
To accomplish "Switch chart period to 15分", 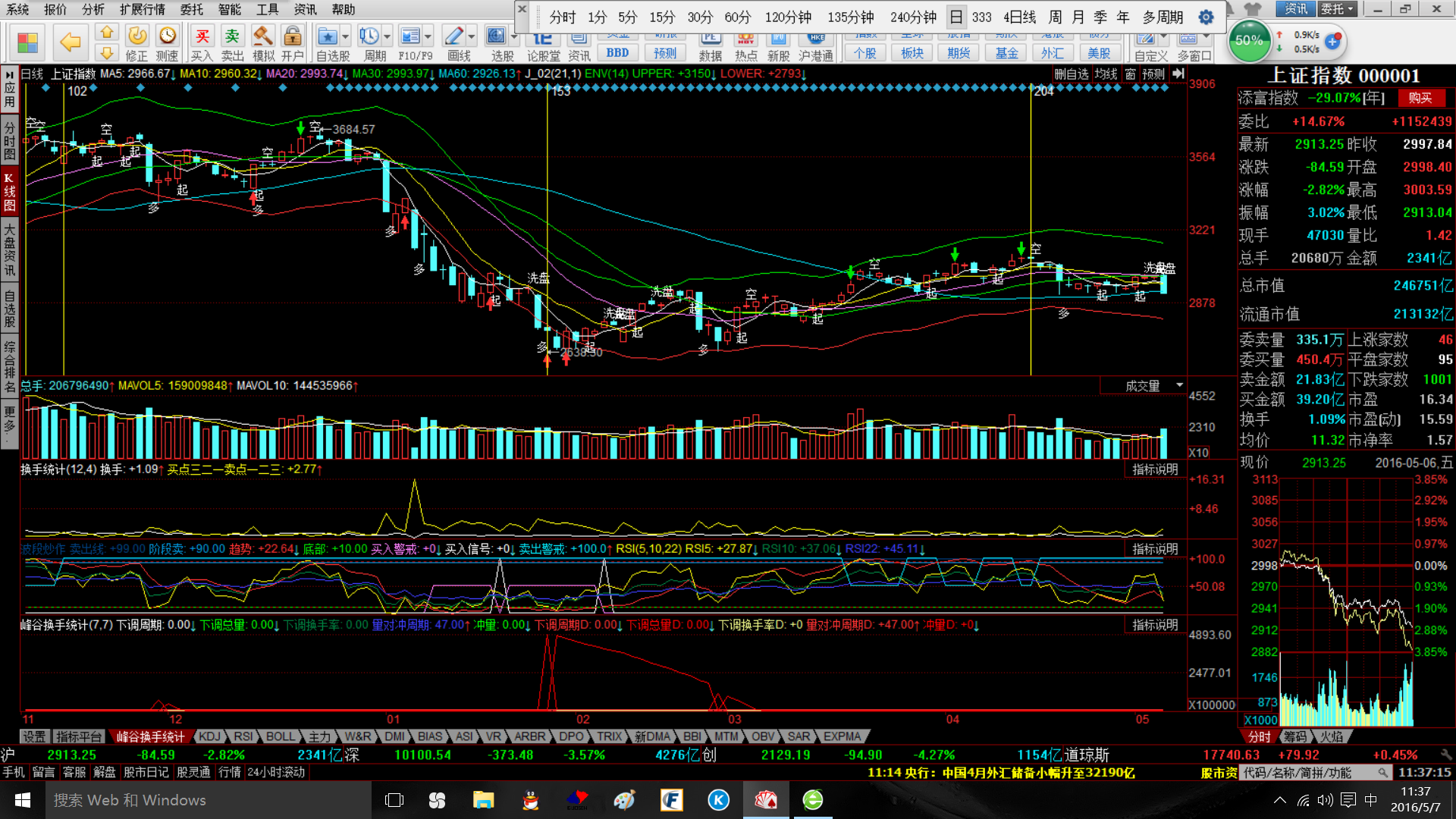I will coord(662,17).
